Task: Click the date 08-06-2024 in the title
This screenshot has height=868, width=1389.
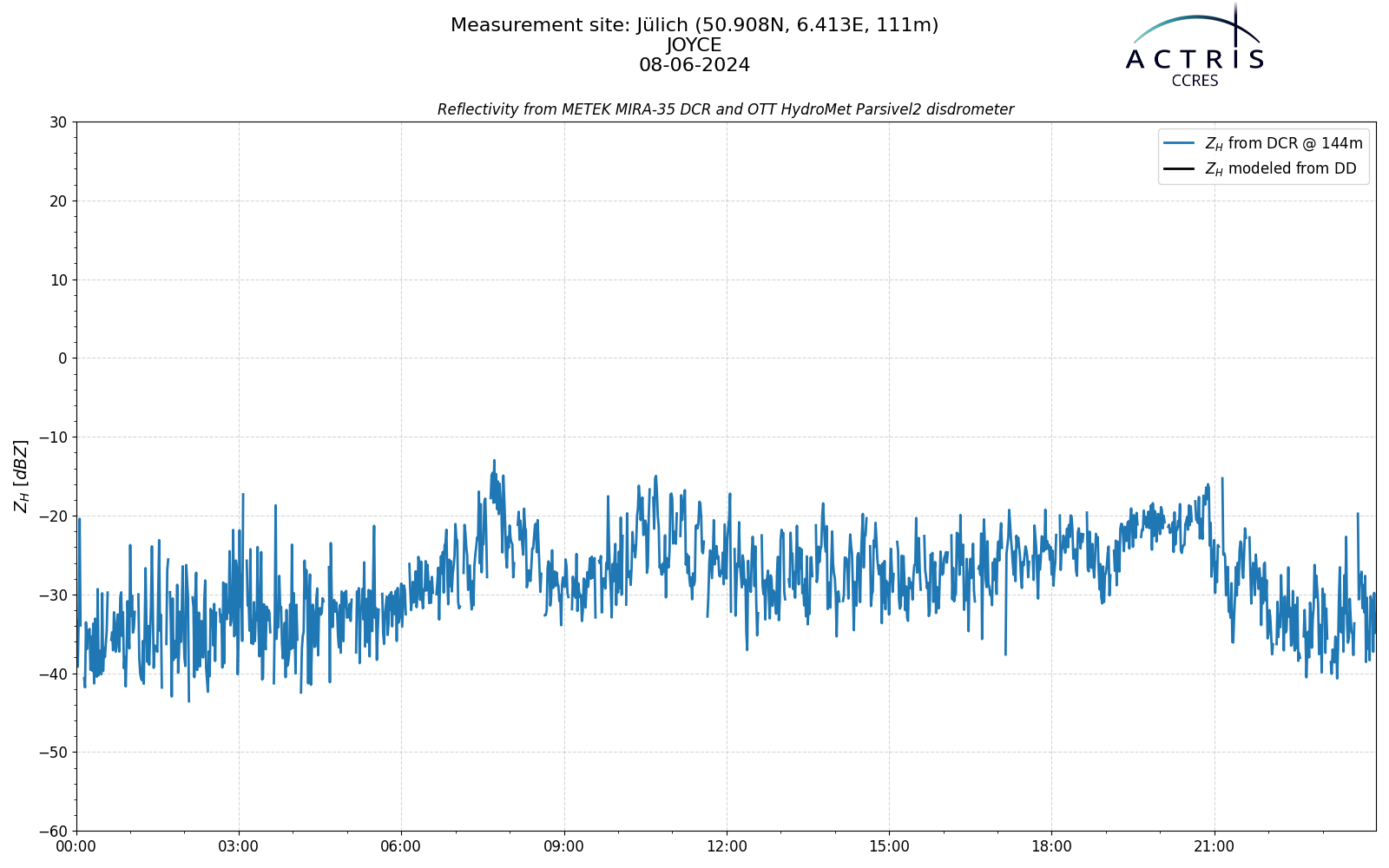Action: point(694,65)
